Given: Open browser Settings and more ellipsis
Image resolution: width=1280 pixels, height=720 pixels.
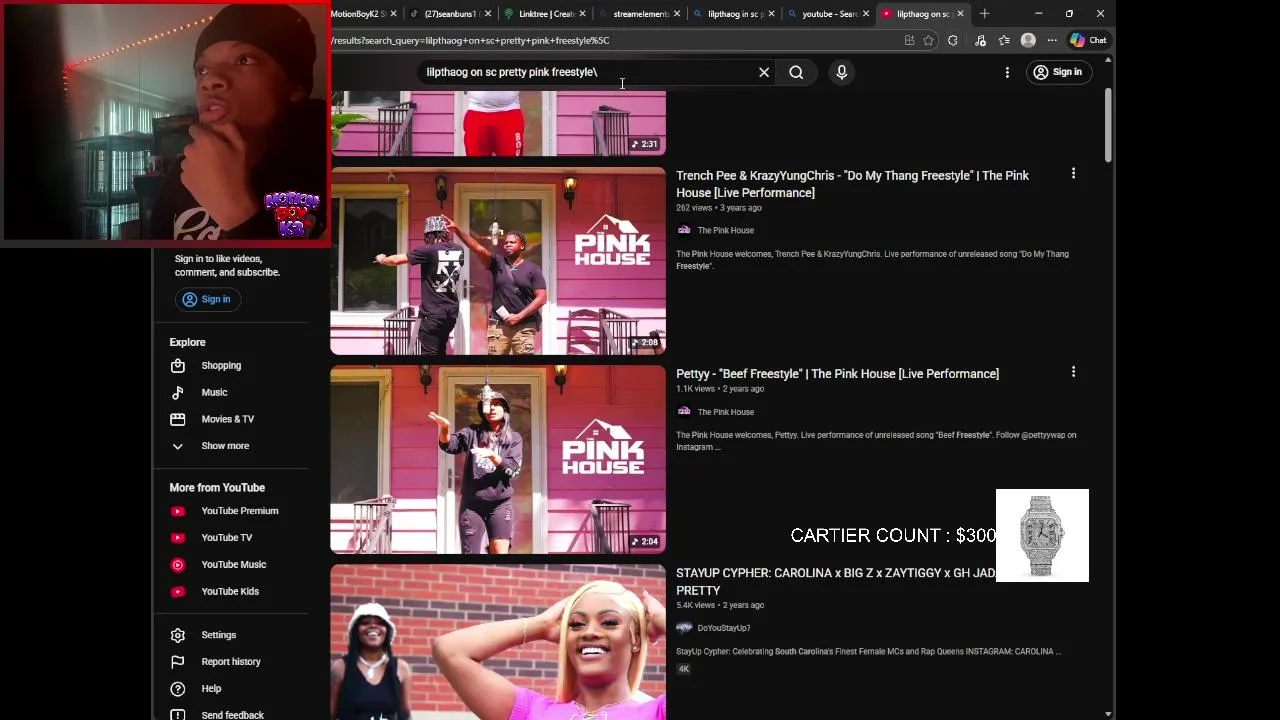Looking at the screenshot, I should [1052, 41].
